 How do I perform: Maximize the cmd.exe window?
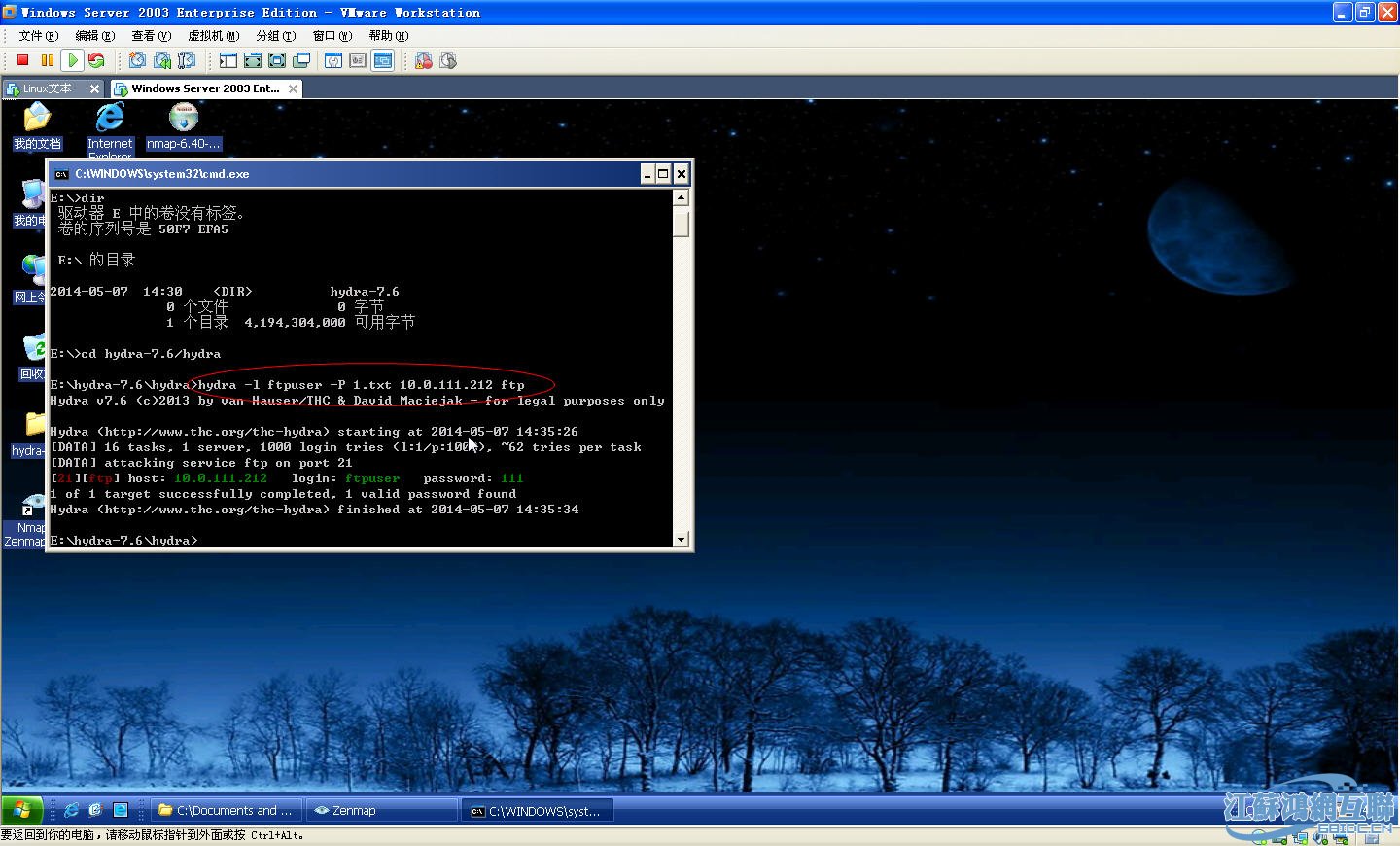pos(663,174)
